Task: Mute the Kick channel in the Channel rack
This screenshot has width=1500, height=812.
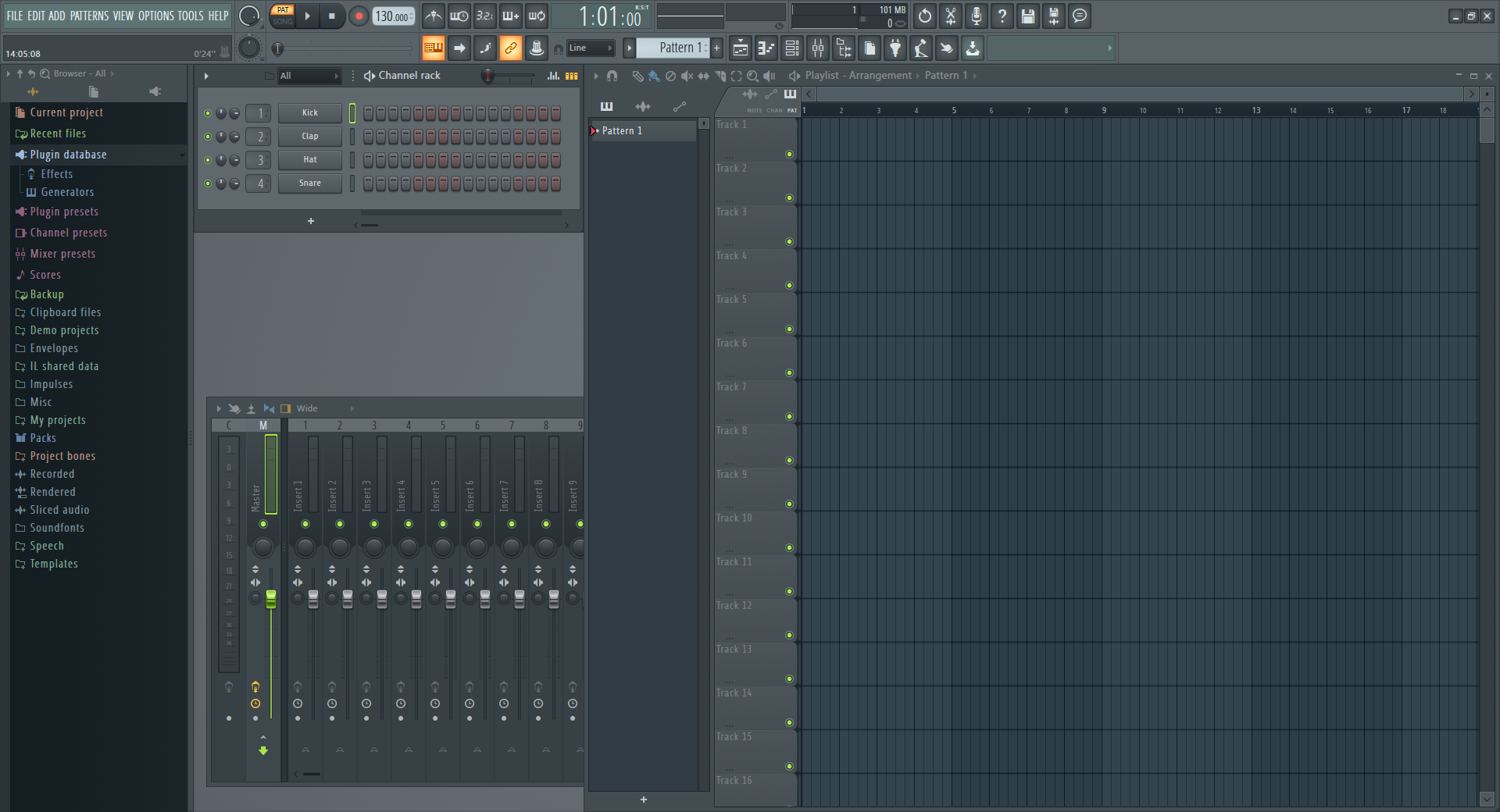Action: pos(207,112)
